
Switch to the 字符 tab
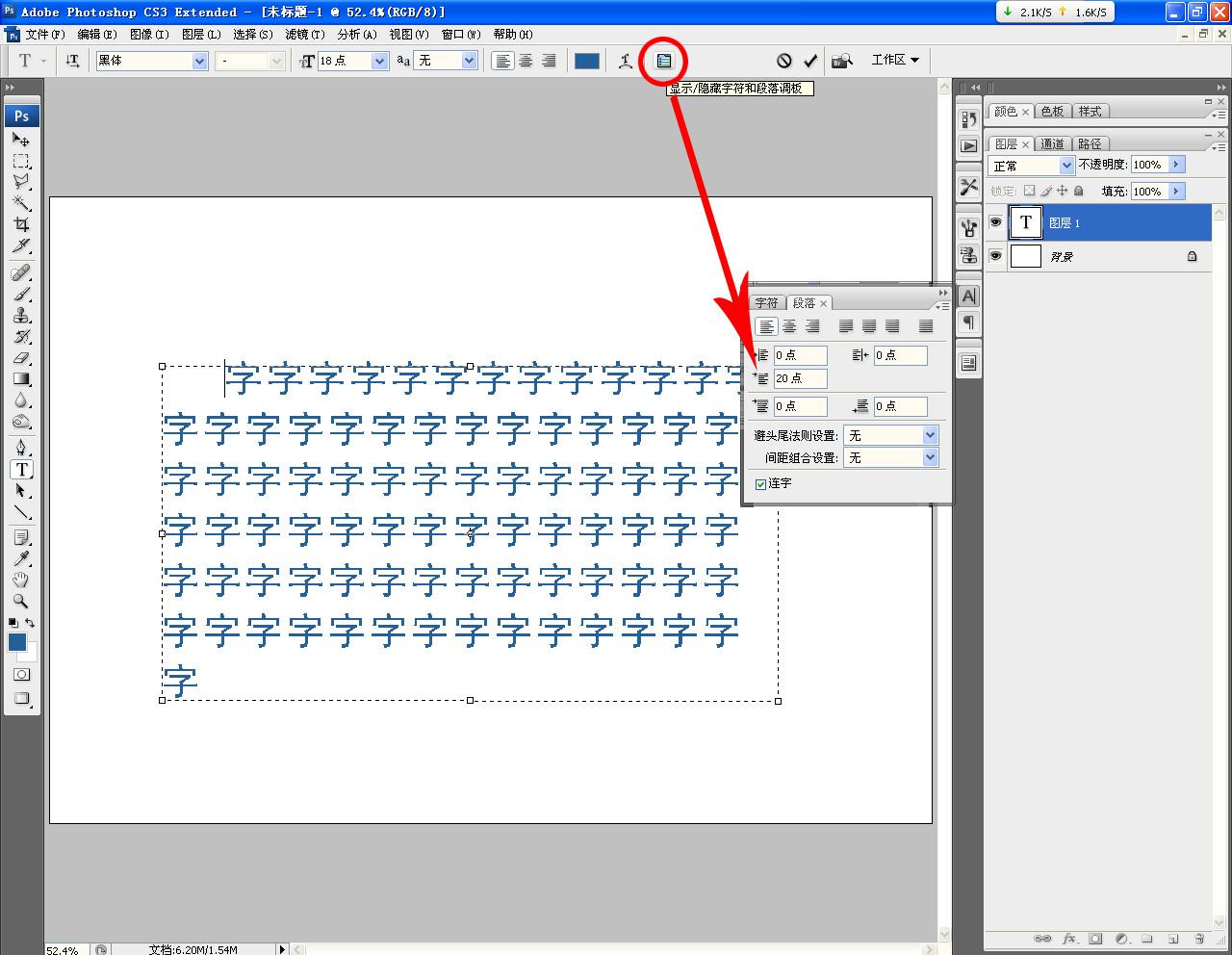[x=766, y=303]
